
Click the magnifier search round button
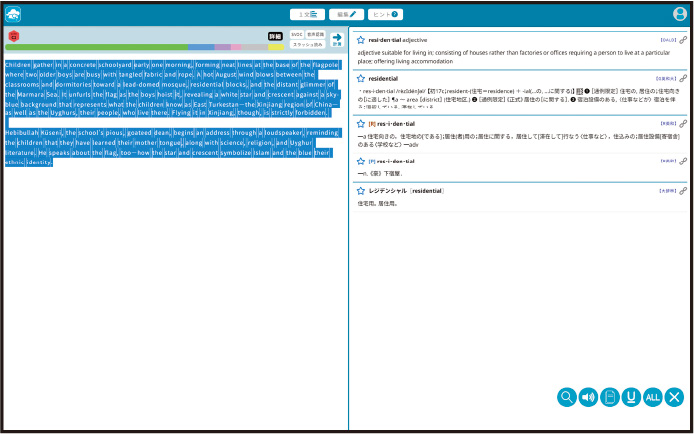[567, 397]
